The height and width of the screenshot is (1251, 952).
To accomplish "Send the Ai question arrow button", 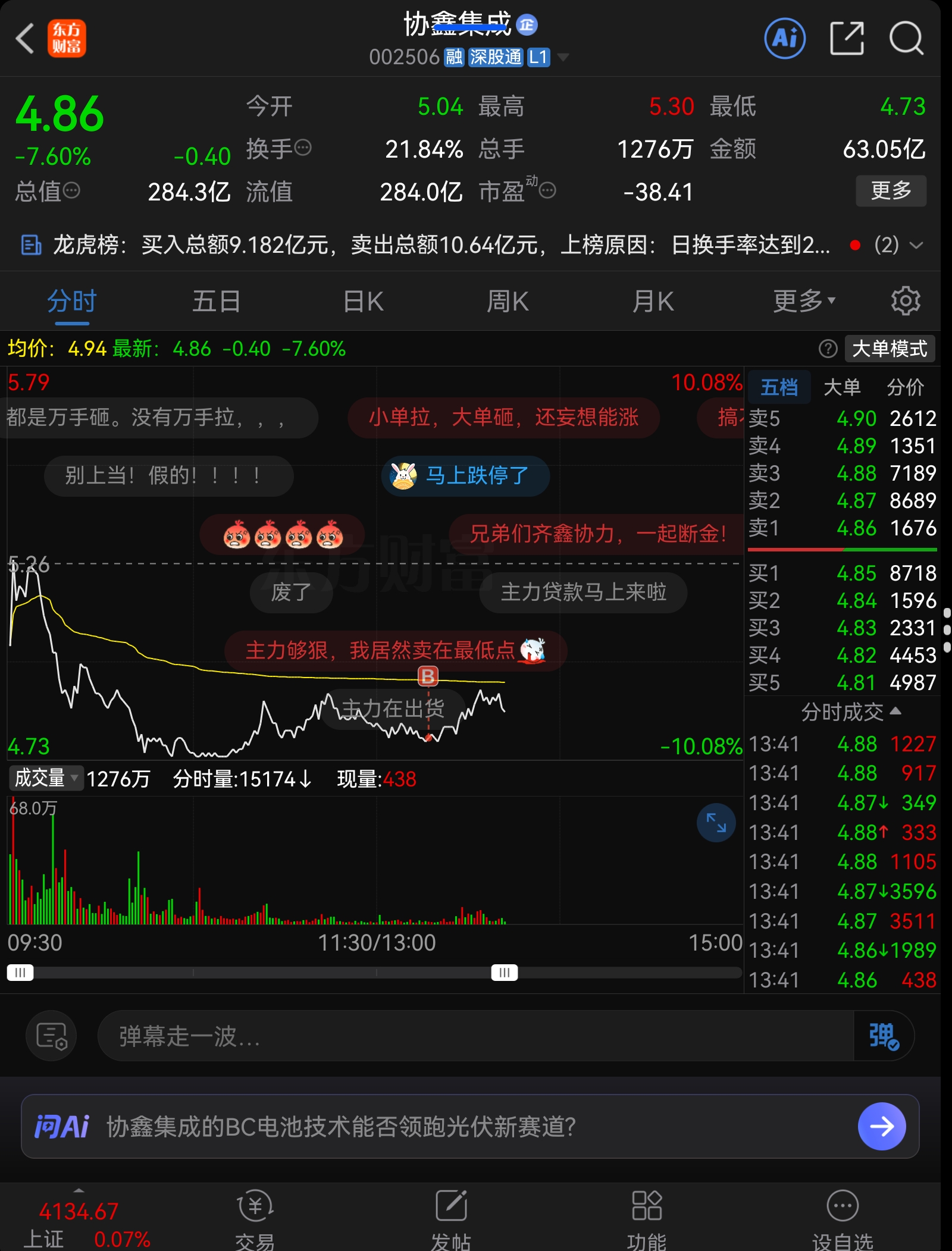I will pos(882,1126).
